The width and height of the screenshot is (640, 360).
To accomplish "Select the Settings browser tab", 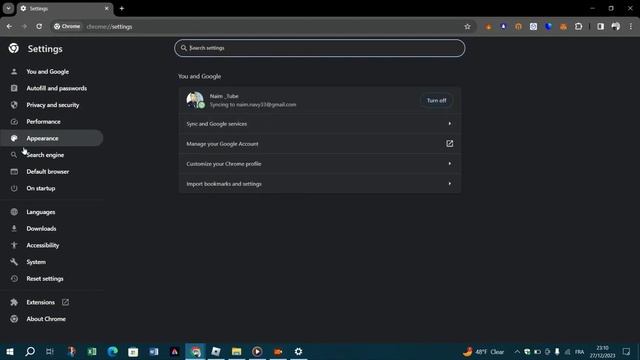I will click(64, 9).
